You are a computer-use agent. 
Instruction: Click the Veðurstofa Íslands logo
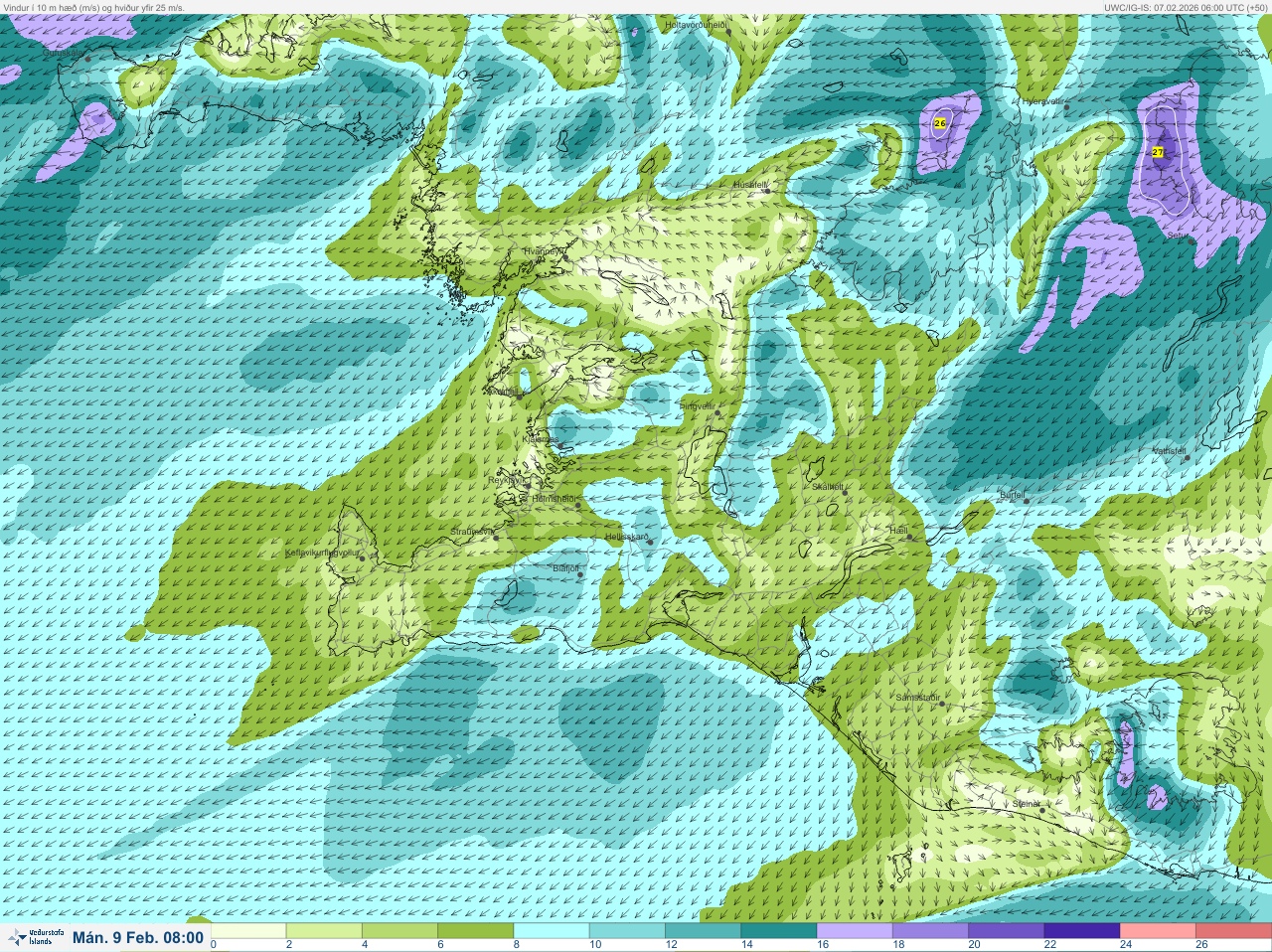(35, 937)
